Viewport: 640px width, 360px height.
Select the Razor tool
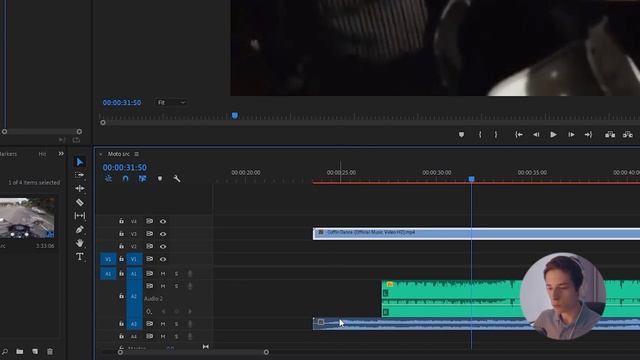(x=80, y=202)
